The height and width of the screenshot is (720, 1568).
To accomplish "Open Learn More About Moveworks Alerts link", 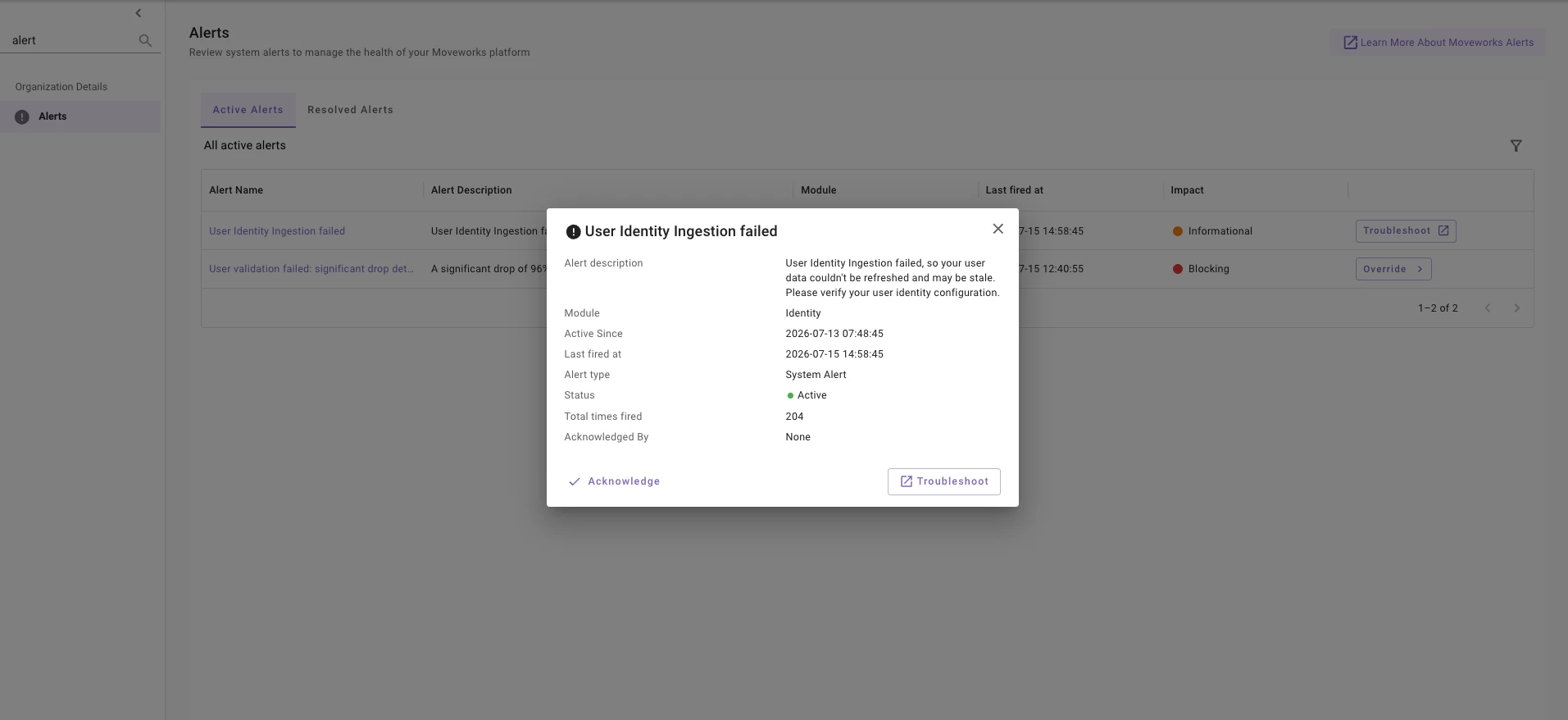I will [x=1438, y=43].
